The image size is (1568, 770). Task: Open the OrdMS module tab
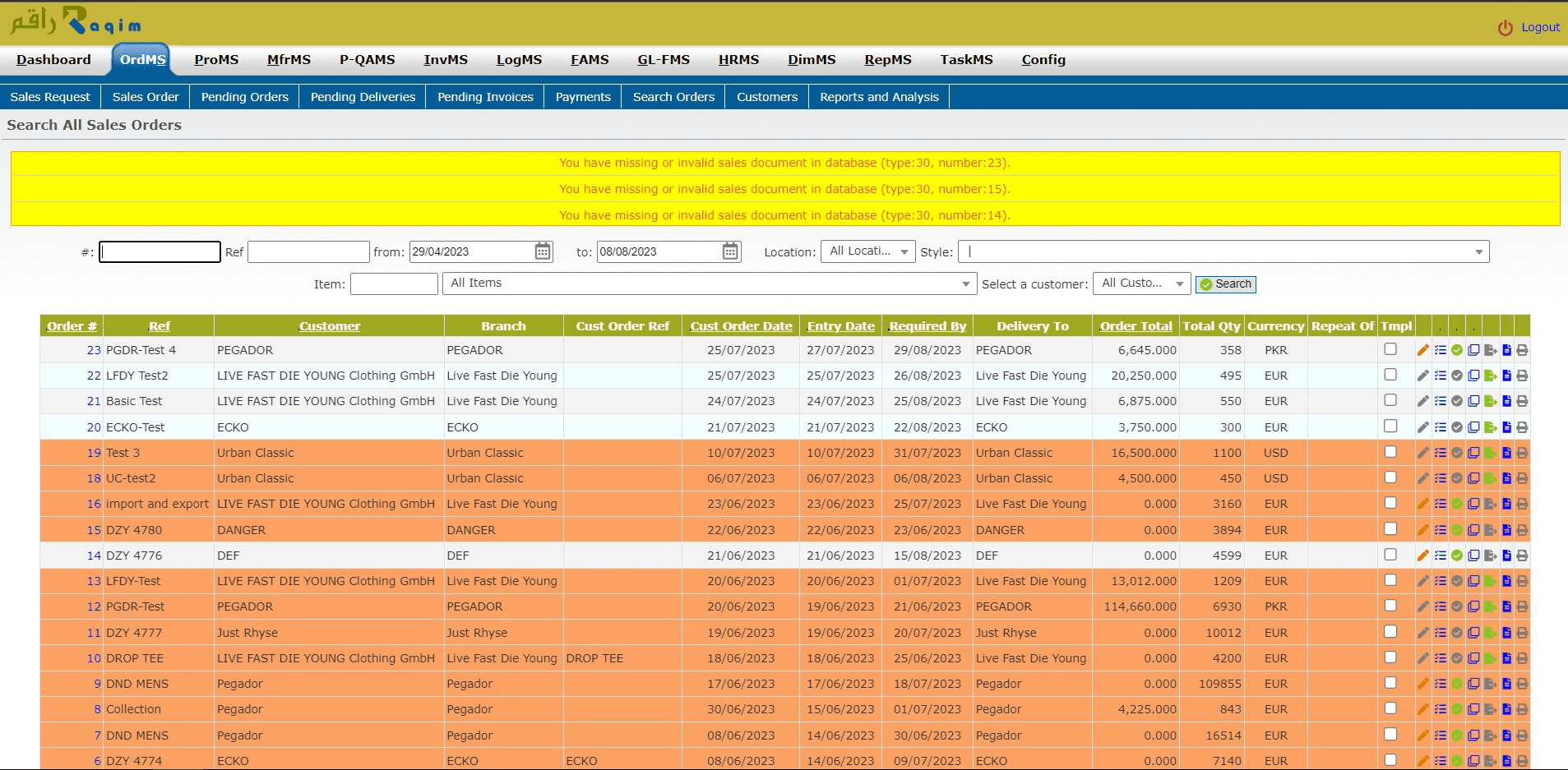[x=142, y=60]
